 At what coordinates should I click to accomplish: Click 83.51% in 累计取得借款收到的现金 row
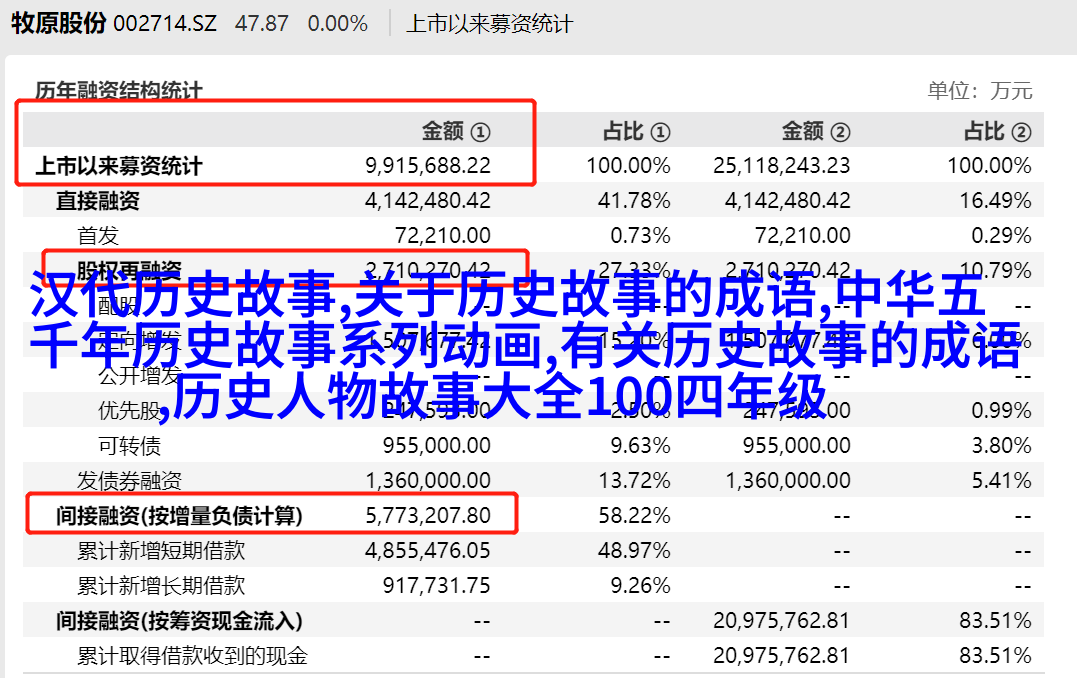(x=995, y=656)
